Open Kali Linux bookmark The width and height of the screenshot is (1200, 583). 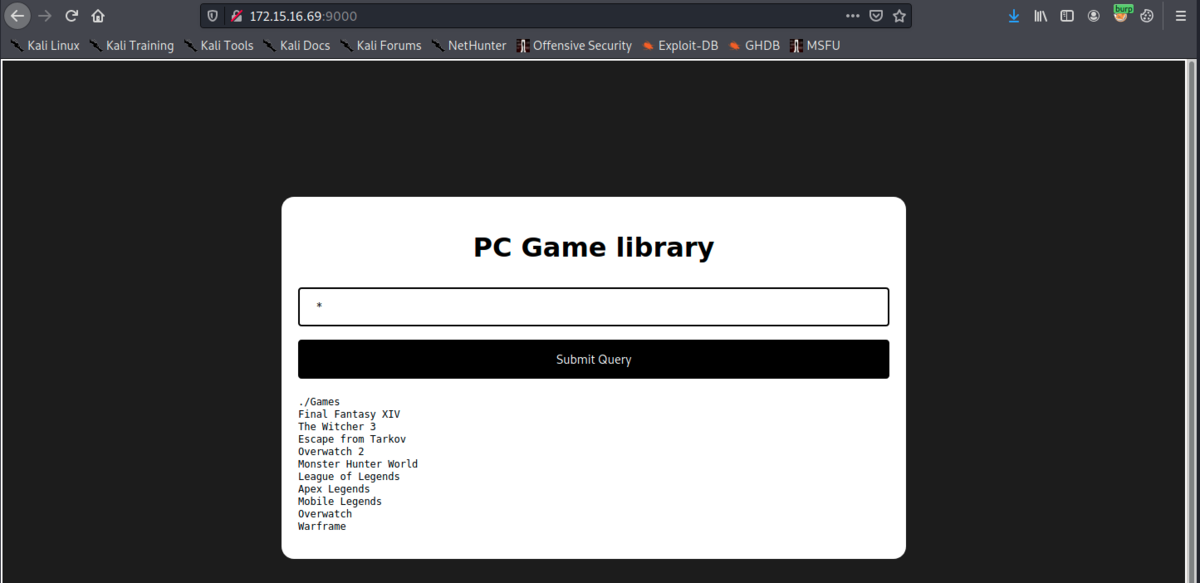click(46, 45)
